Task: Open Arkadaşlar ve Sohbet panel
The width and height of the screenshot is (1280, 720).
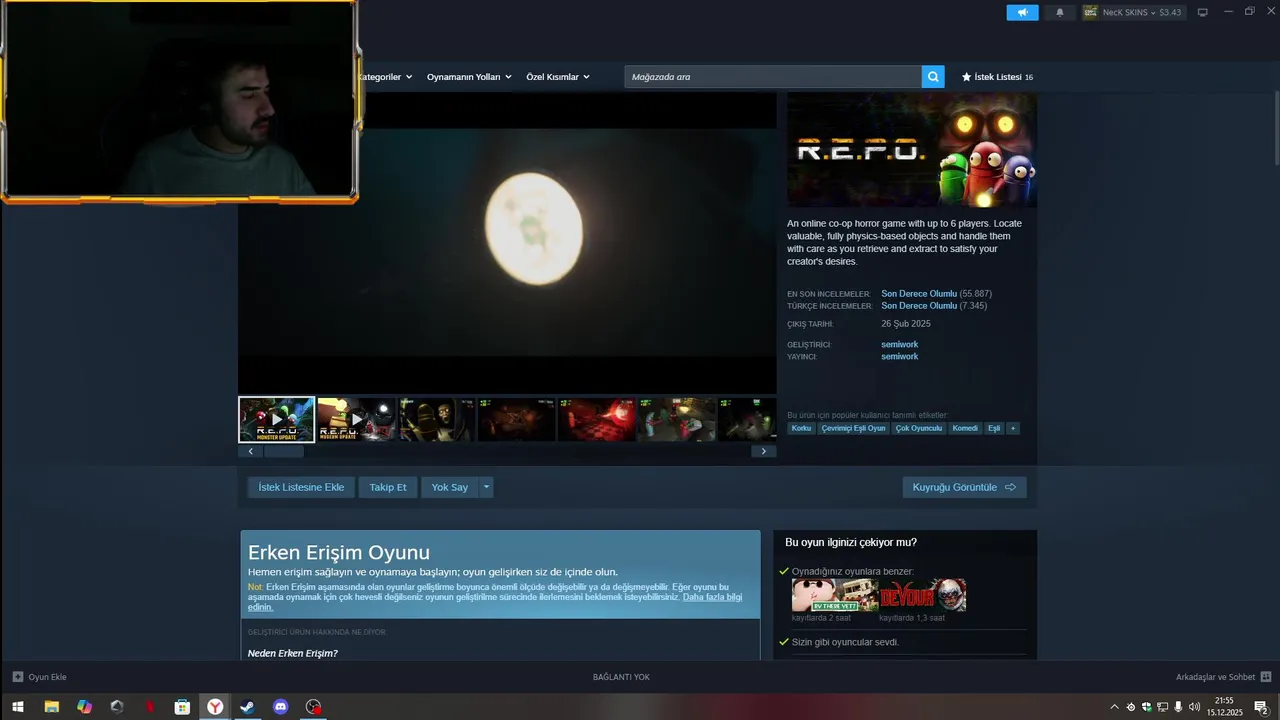Action: tap(1223, 677)
